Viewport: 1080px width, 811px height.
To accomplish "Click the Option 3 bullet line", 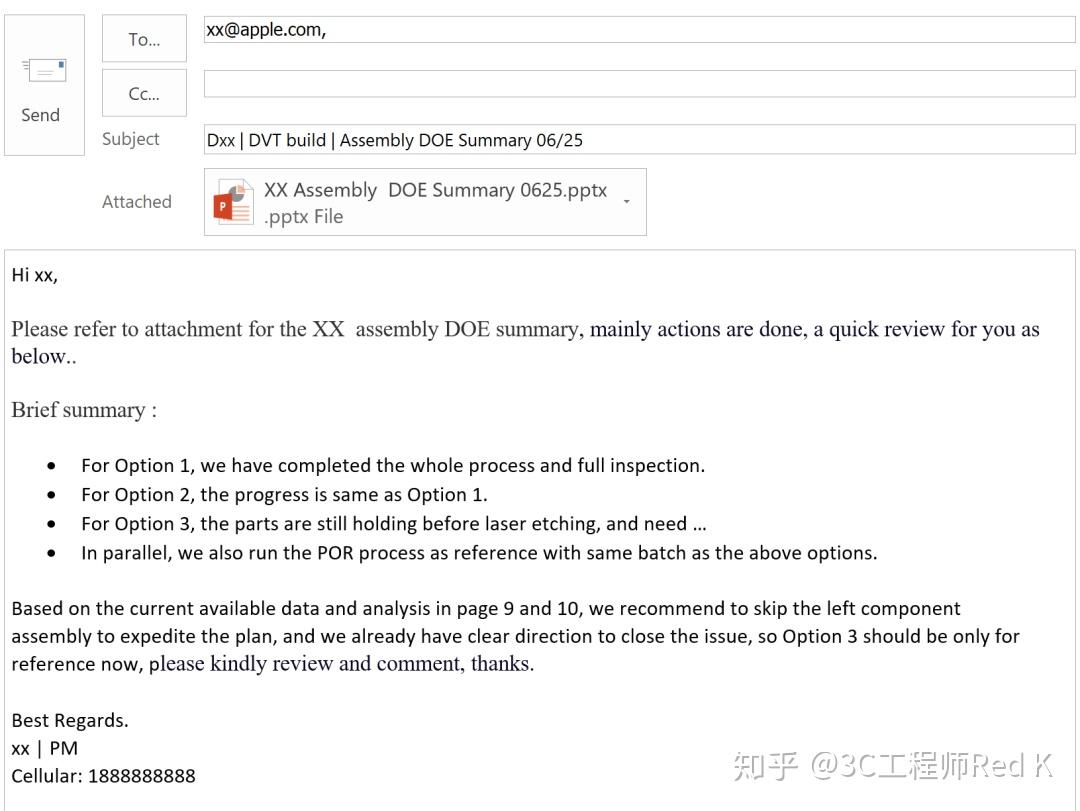I will click(x=393, y=524).
